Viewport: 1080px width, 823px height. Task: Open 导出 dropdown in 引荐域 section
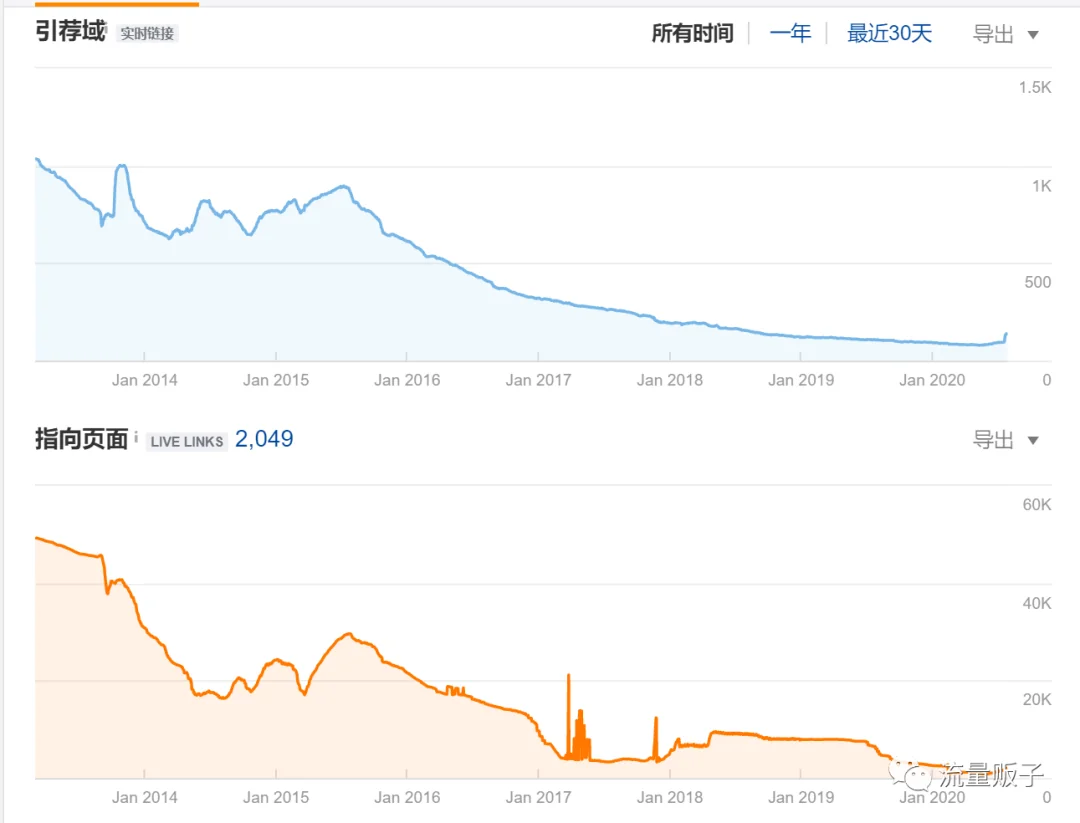1005,34
